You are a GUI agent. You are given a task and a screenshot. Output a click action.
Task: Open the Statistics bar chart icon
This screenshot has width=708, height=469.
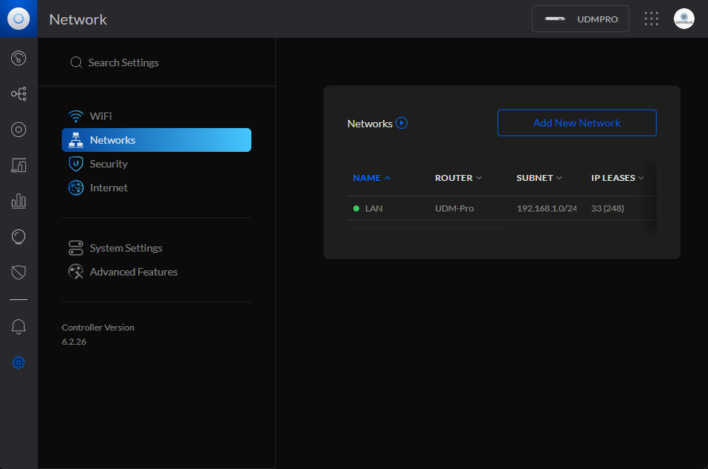click(x=18, y=201)
